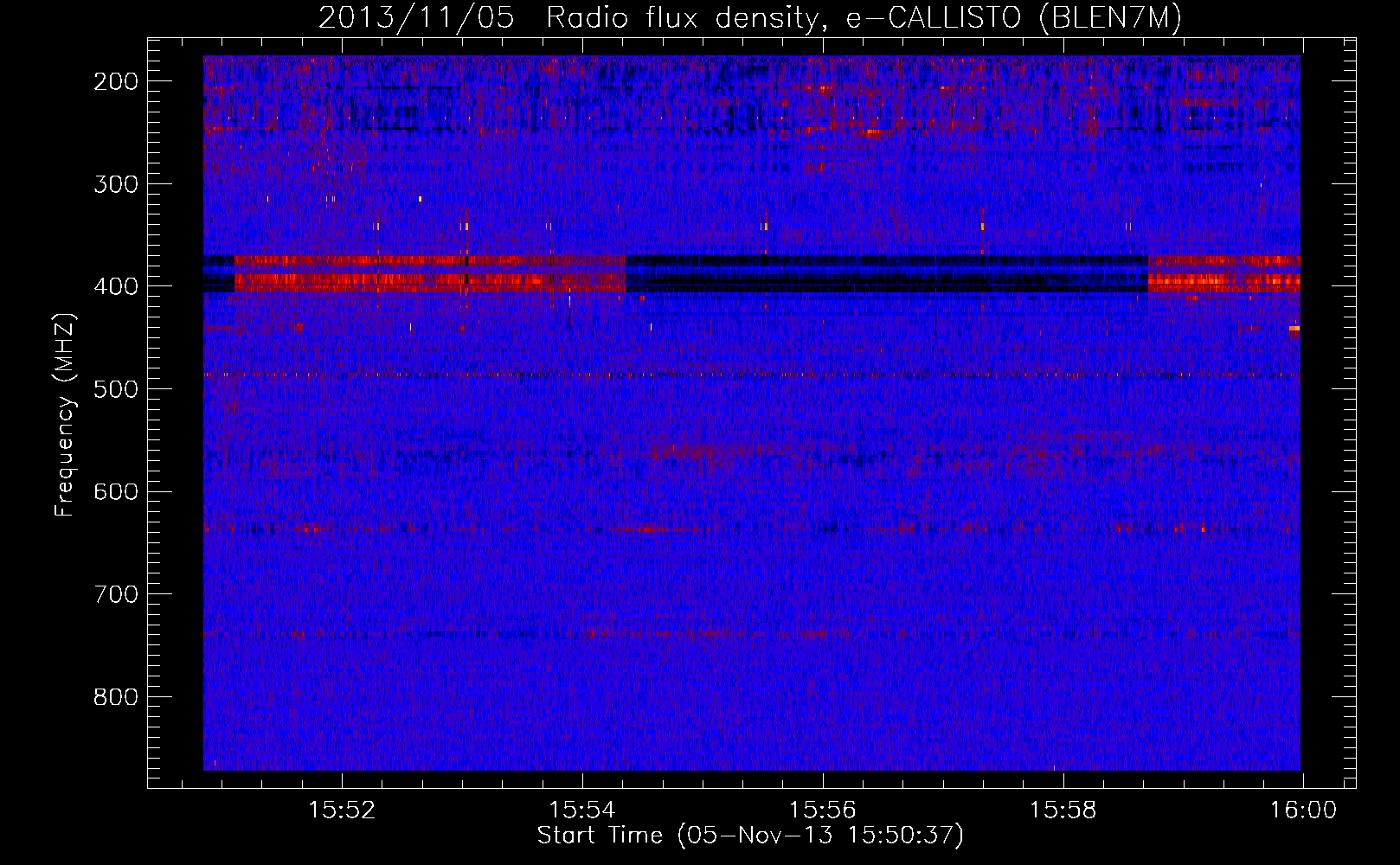Image resolution: width=1400 pixels, height=865 pixels.
Task: Click the 400 frequency tick label
Action: 115,286
